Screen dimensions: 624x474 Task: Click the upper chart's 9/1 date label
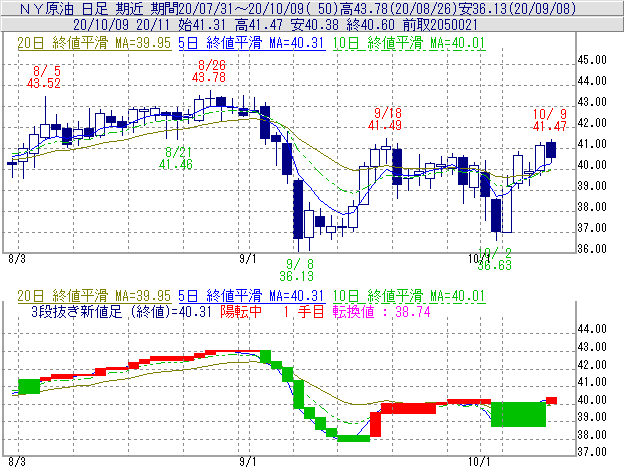(248, 259)
